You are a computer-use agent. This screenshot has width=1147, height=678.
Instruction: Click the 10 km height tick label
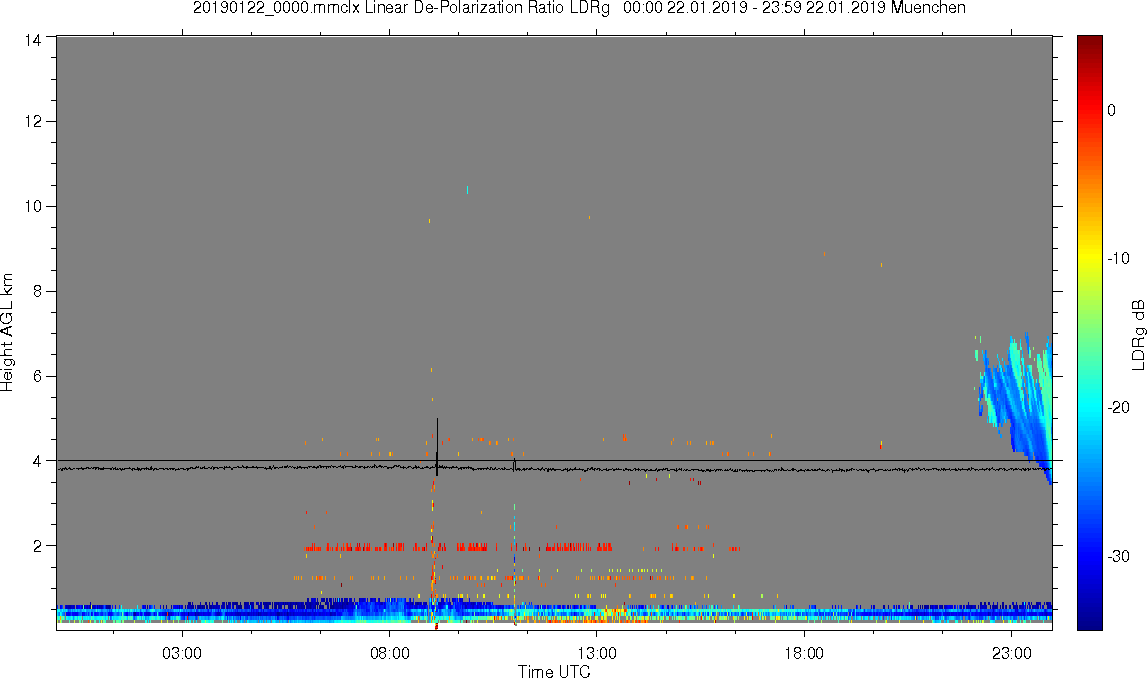[32, 206]
